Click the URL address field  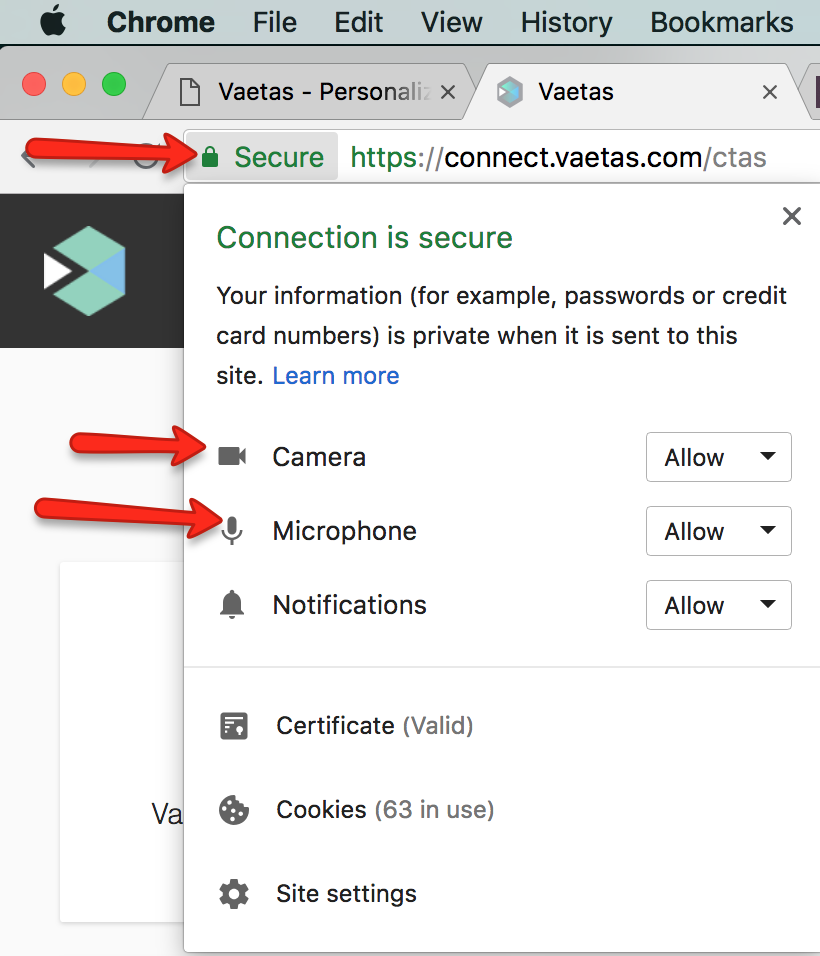click(x=558, y=157)
